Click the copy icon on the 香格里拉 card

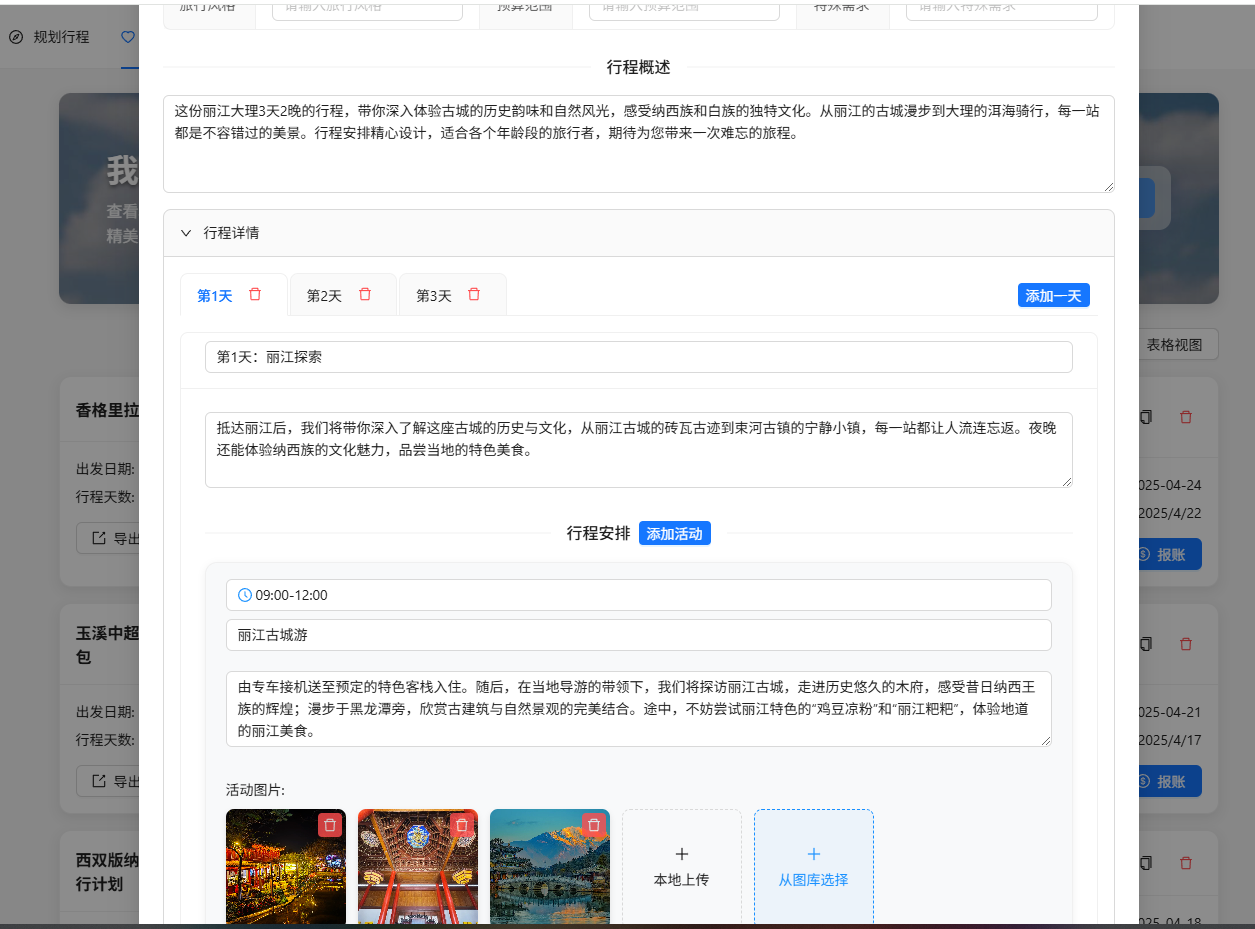click(x=1145, y=416)
